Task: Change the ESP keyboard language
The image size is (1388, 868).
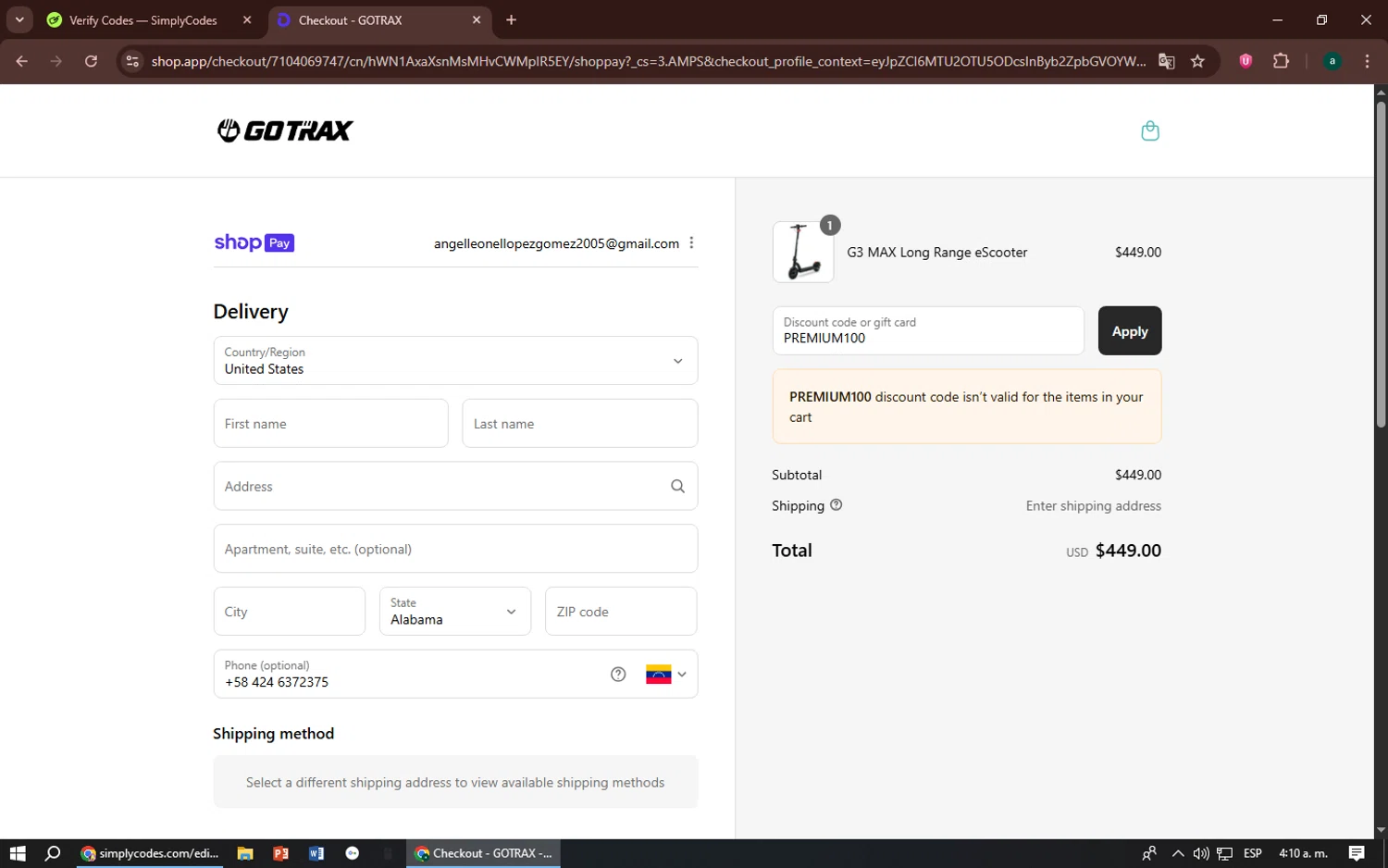Action: 1253,853
